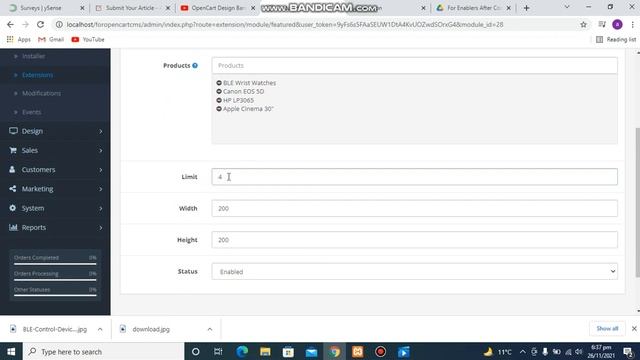Open the Gmail bookmark
Viewport: 640px width, 360px height.
(51, 39)
